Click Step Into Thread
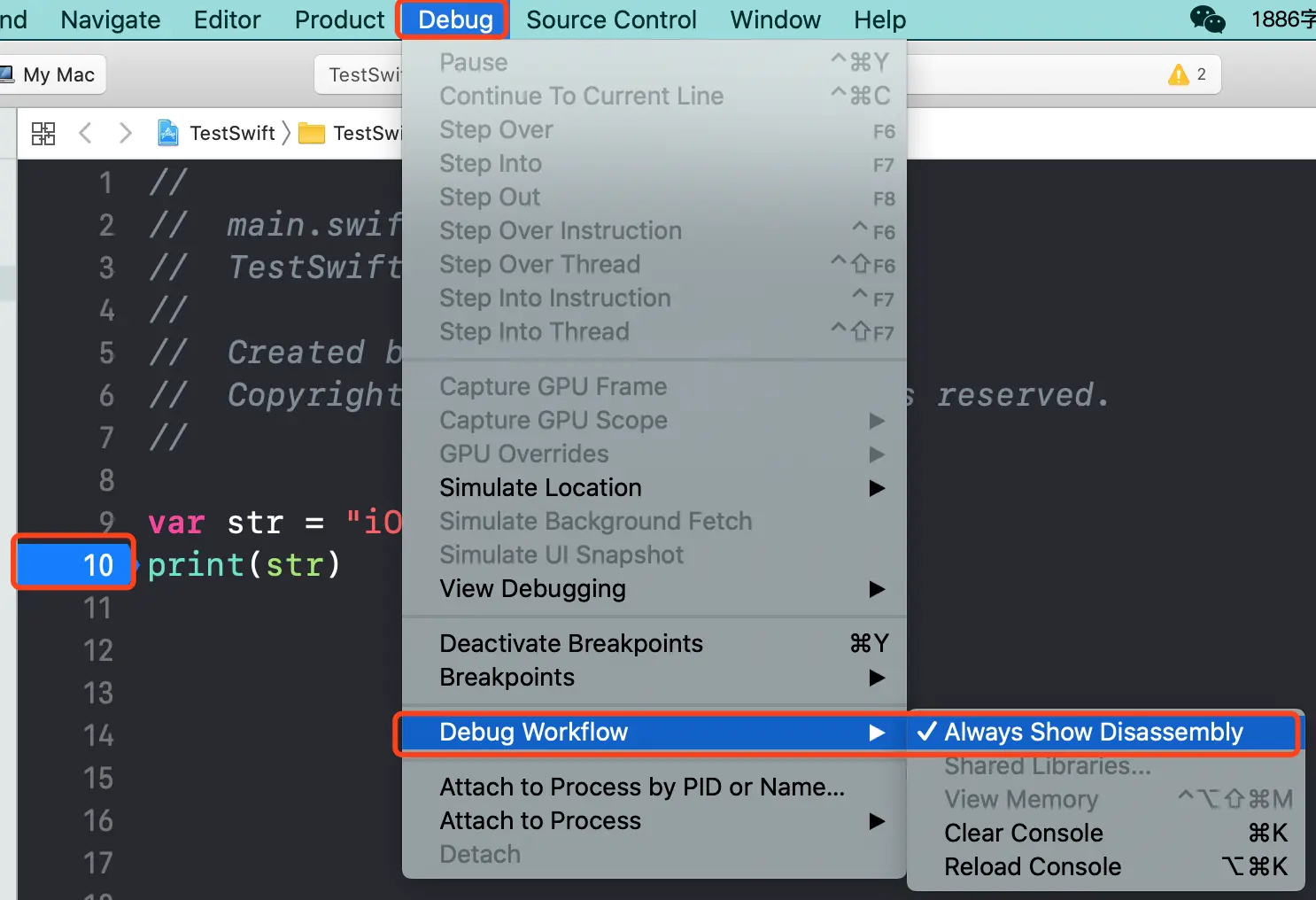This screenshot has width=1316, height=900. 654,332
